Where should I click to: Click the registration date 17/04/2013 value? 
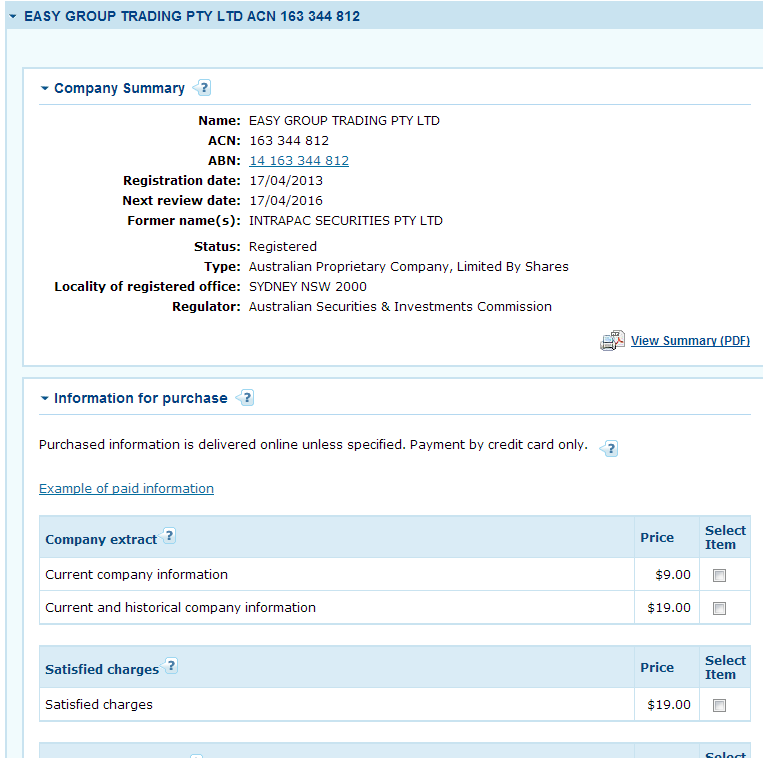click(286, 180)
